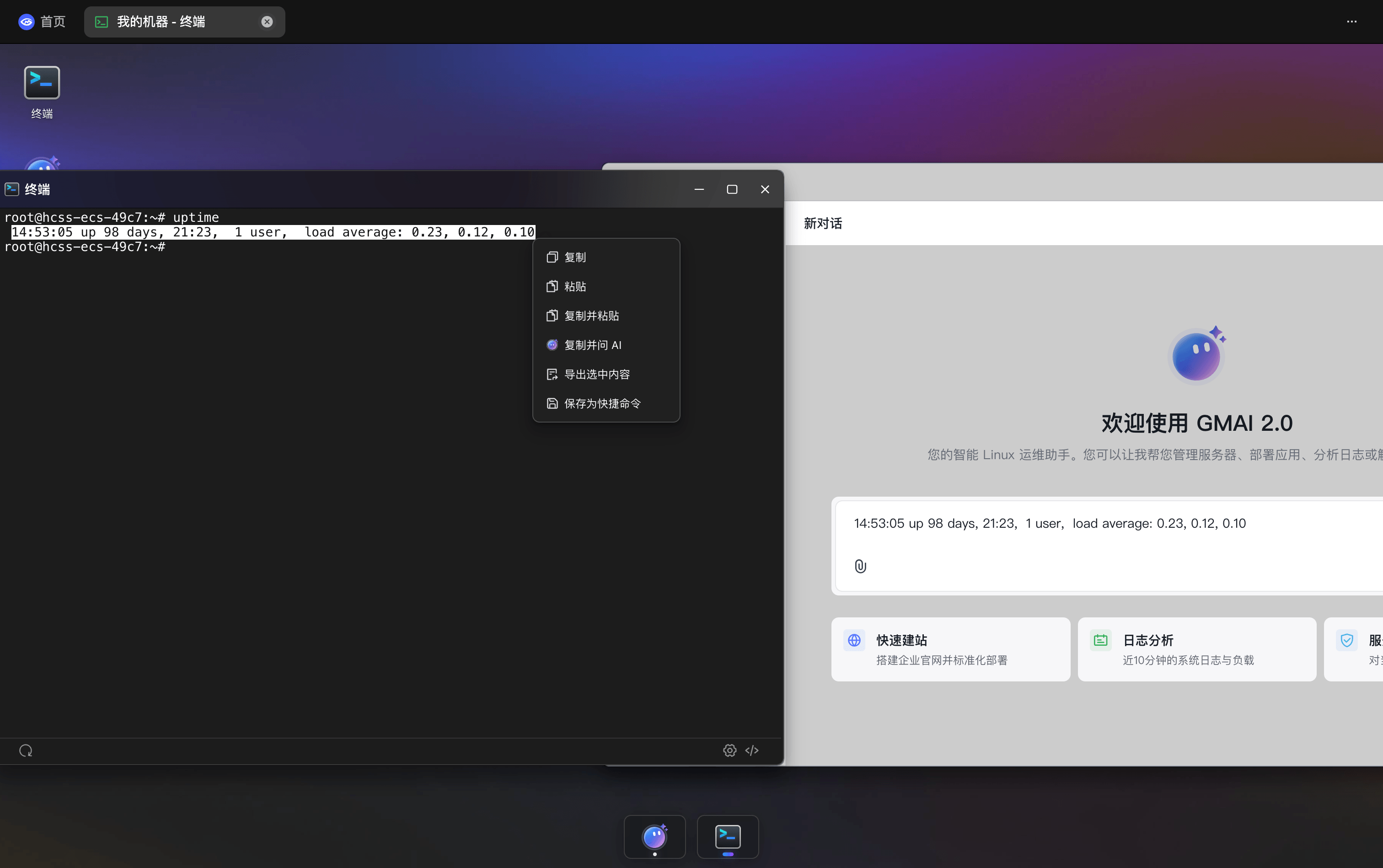
Task: Switch to 我的机器 - 终端 tab
Action: [184, 22]
